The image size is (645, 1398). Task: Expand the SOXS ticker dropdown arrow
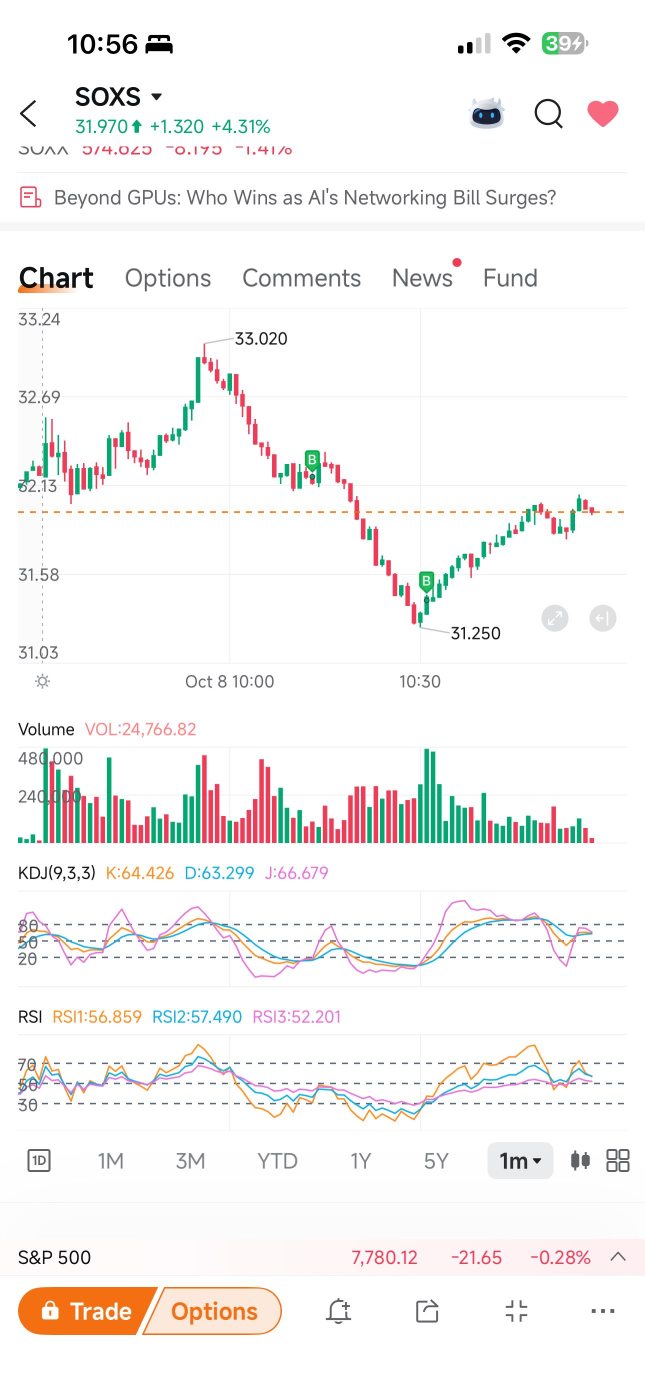(156, 97)
